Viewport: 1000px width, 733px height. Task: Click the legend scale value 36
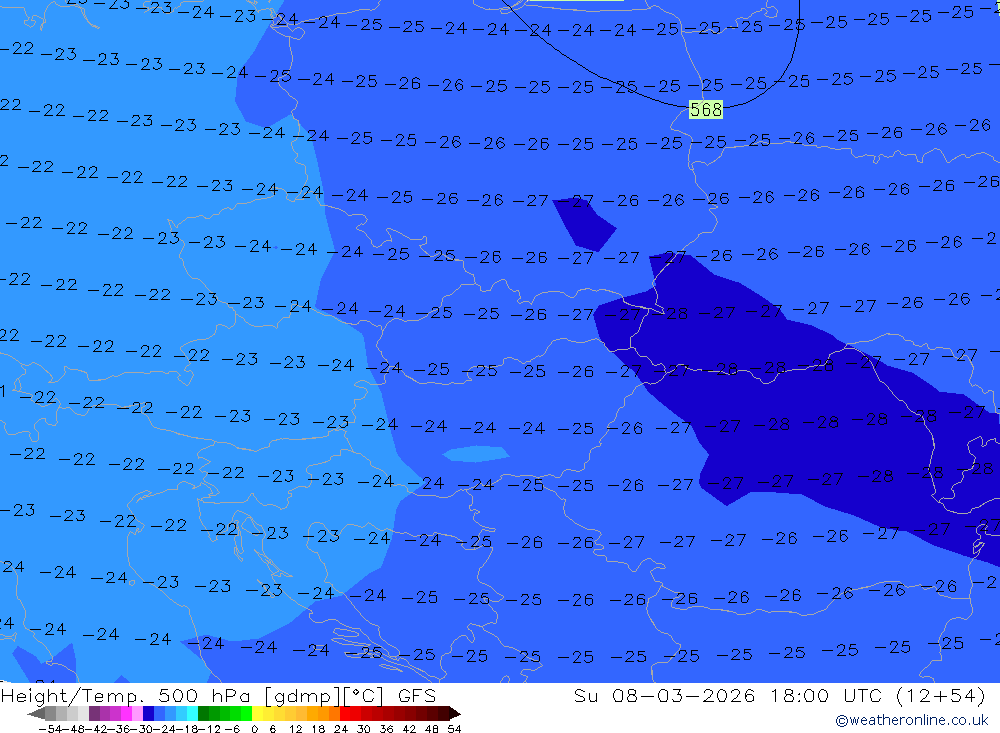pyautogui.click(x=386, y=729)
